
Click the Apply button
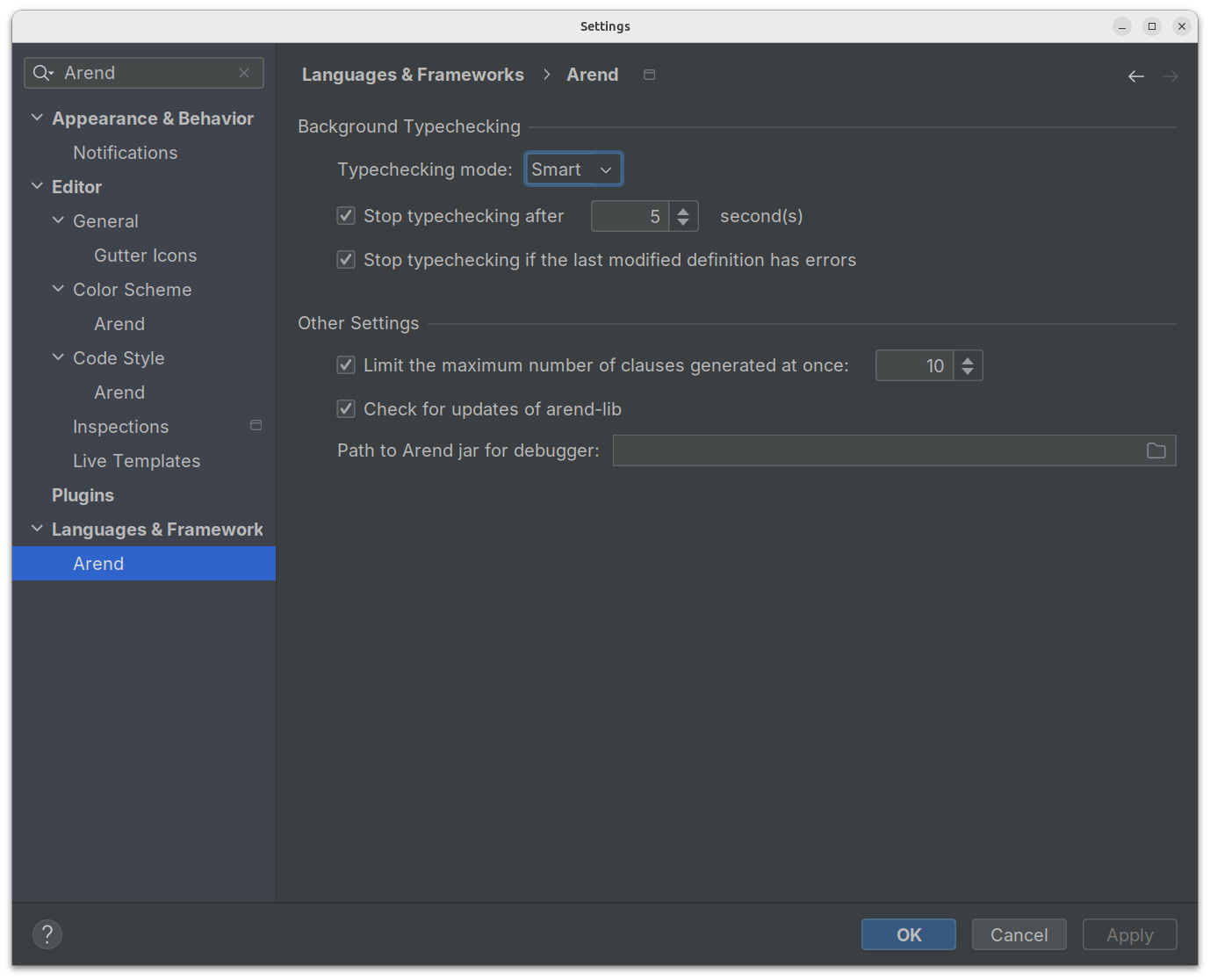1130,934
